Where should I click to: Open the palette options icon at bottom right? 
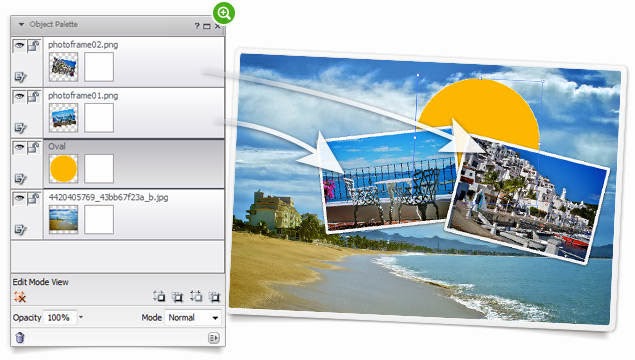click(213, 338)
